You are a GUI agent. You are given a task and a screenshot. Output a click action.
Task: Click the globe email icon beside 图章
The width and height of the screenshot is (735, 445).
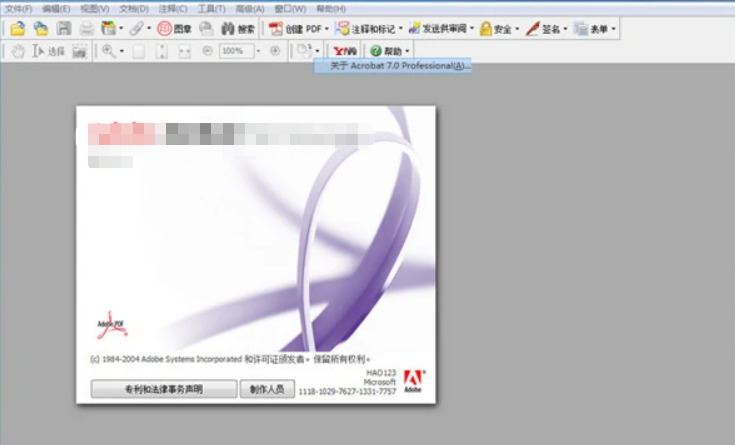(x=206, y=29)
